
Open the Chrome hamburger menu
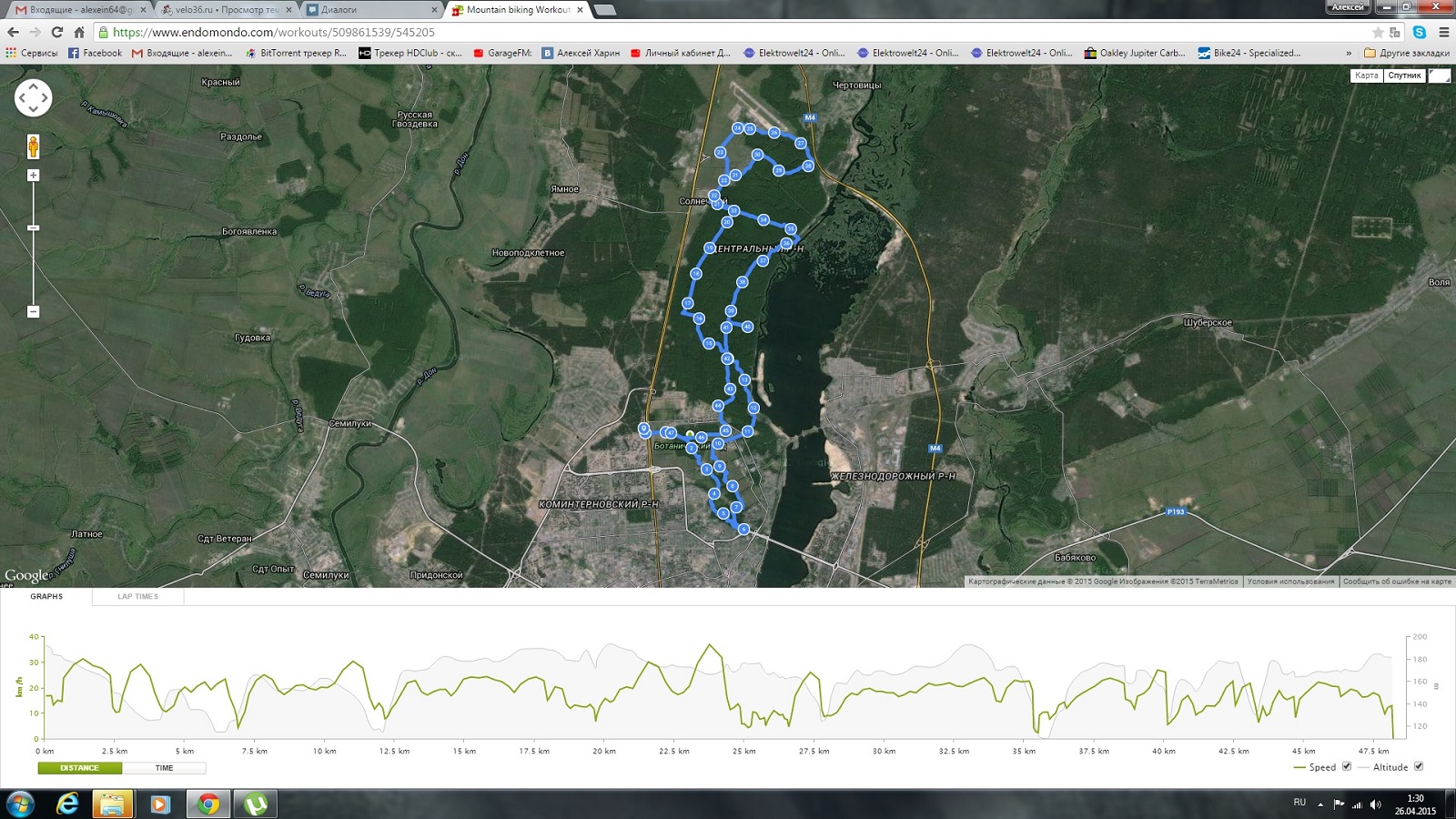click(1443, 32)
